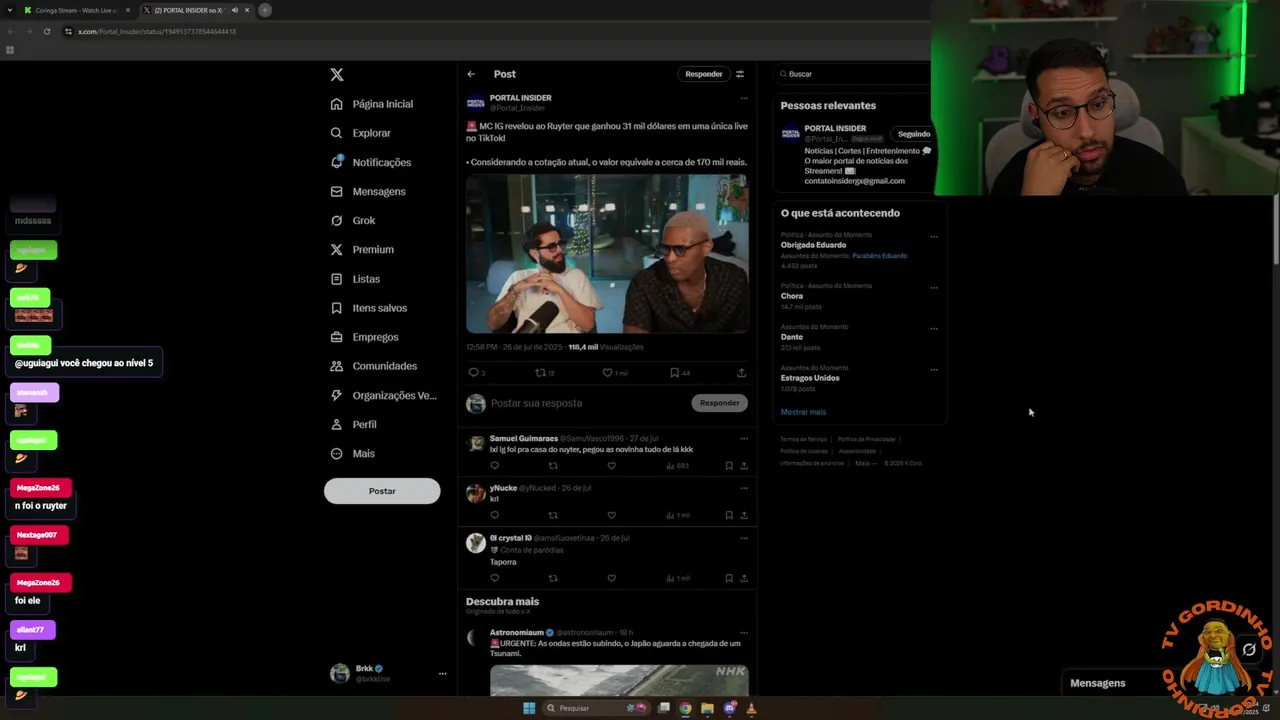Screen dimensions: 1280x720
Task: Open more options on yNucke reply
Action: 743,488
